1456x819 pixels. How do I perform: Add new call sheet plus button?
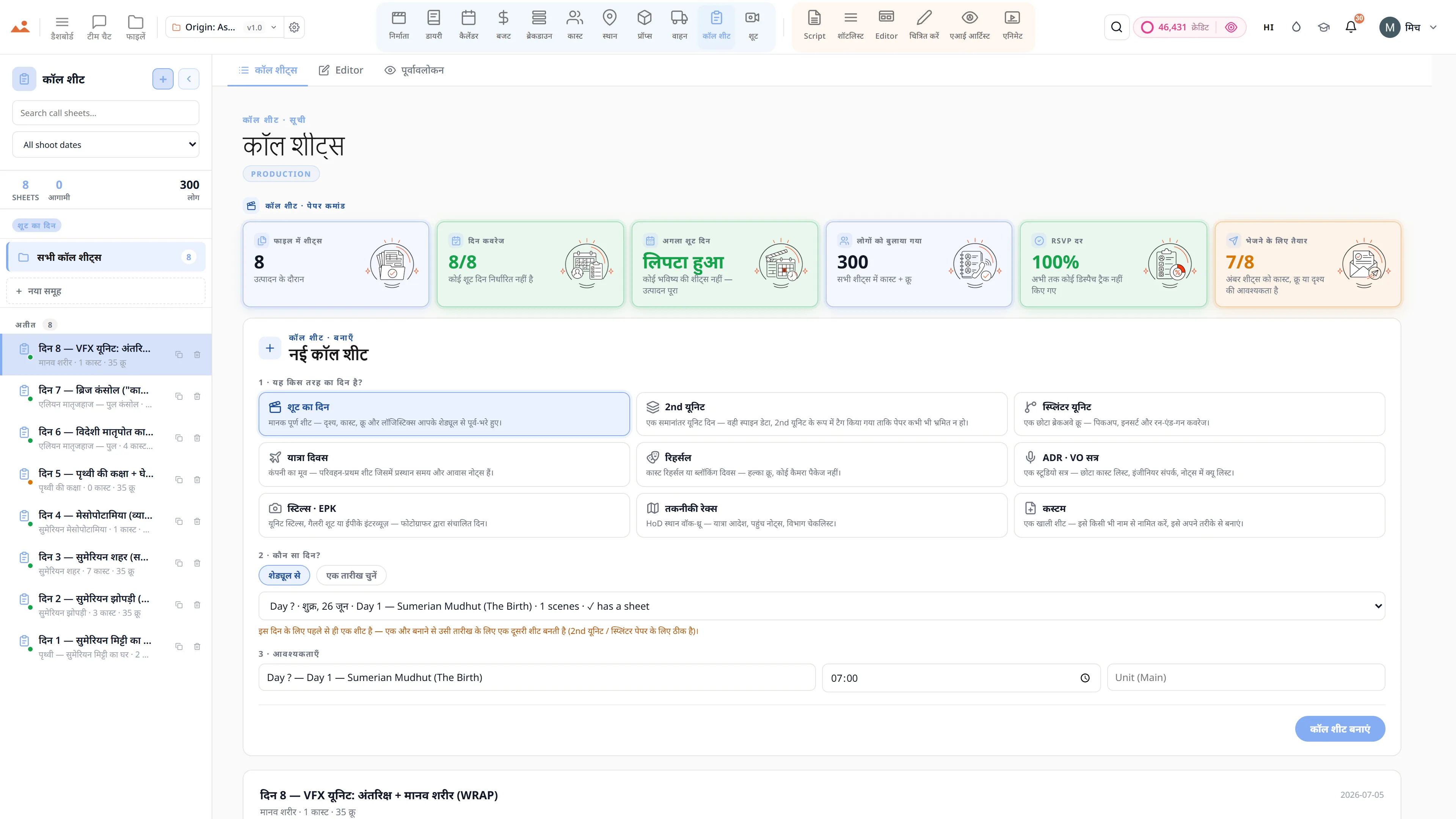click(x=163, y=79)
